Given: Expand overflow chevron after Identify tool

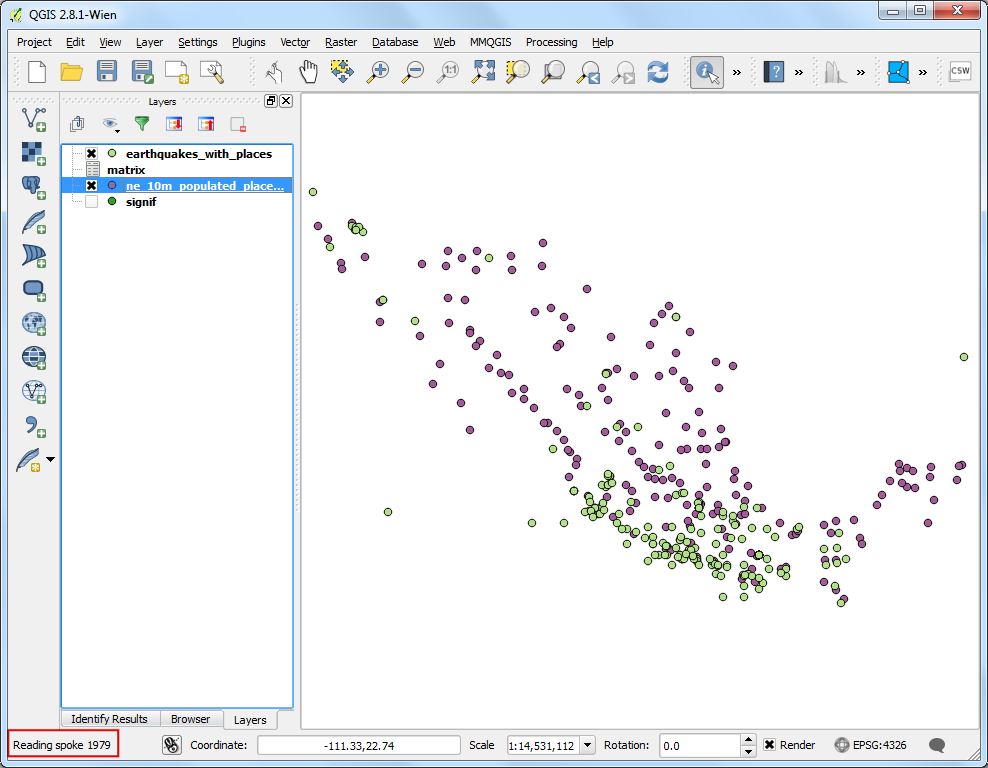Looking at the screenshot, I should pyautogui.click(x=737, y=72).
